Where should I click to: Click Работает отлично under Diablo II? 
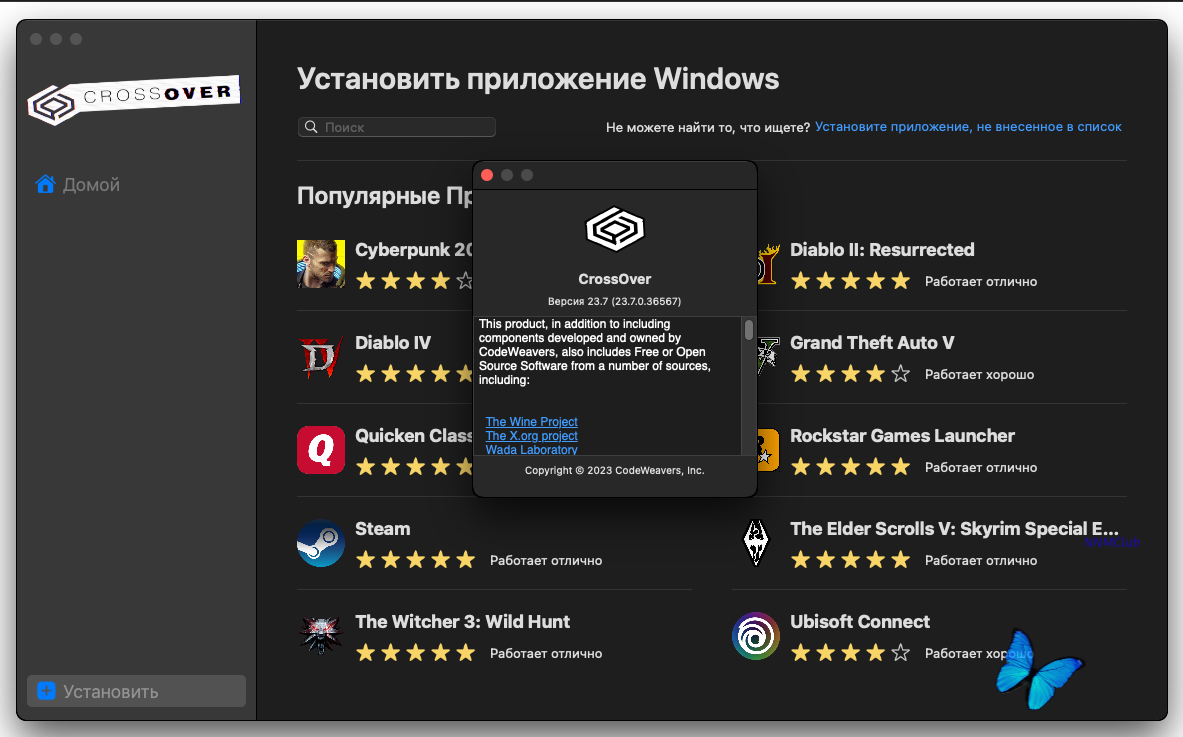coord(981,281)
